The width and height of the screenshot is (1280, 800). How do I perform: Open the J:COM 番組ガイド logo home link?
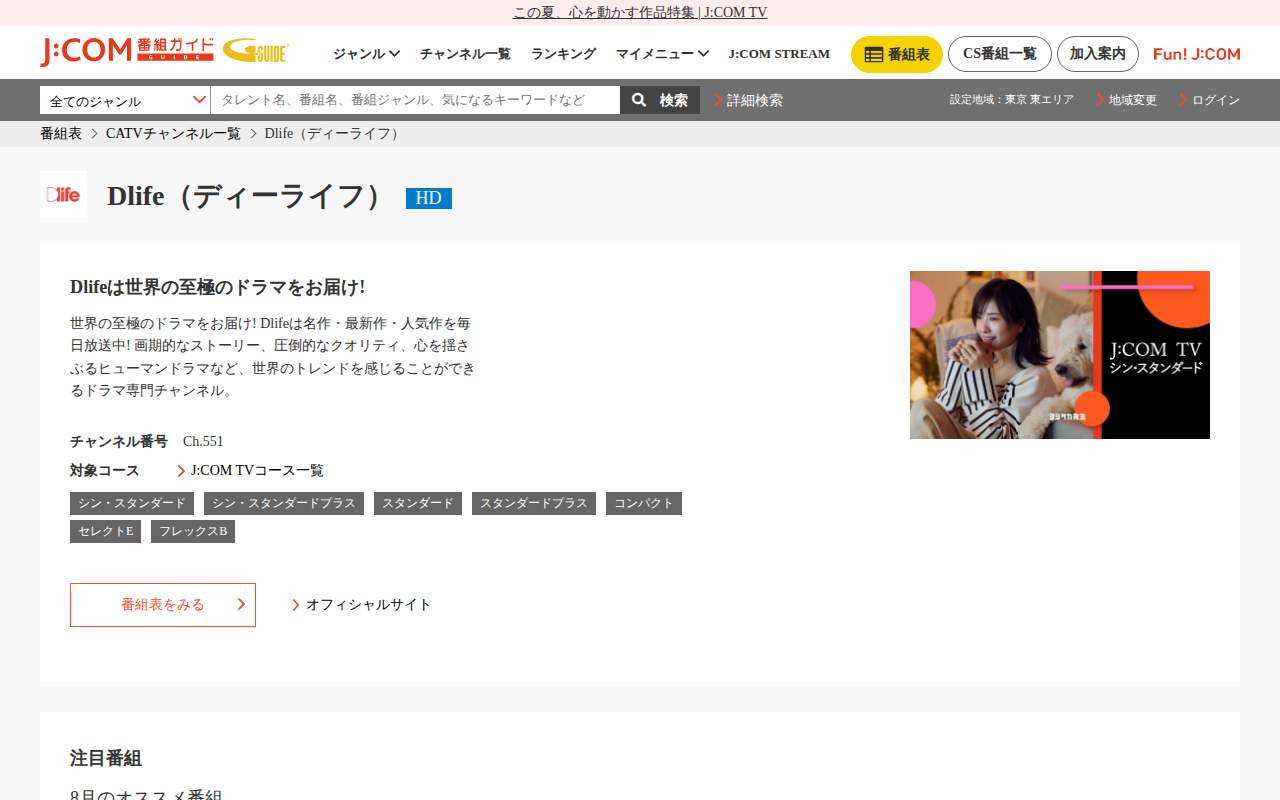(x=127, y=51)
